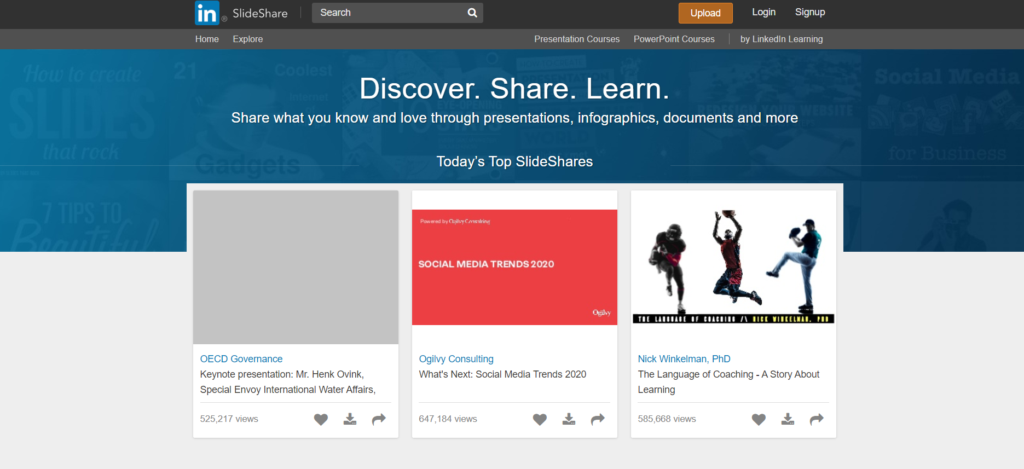Click the Upload button
This screenshot has height=469, width=1024.
coord(705,13)
